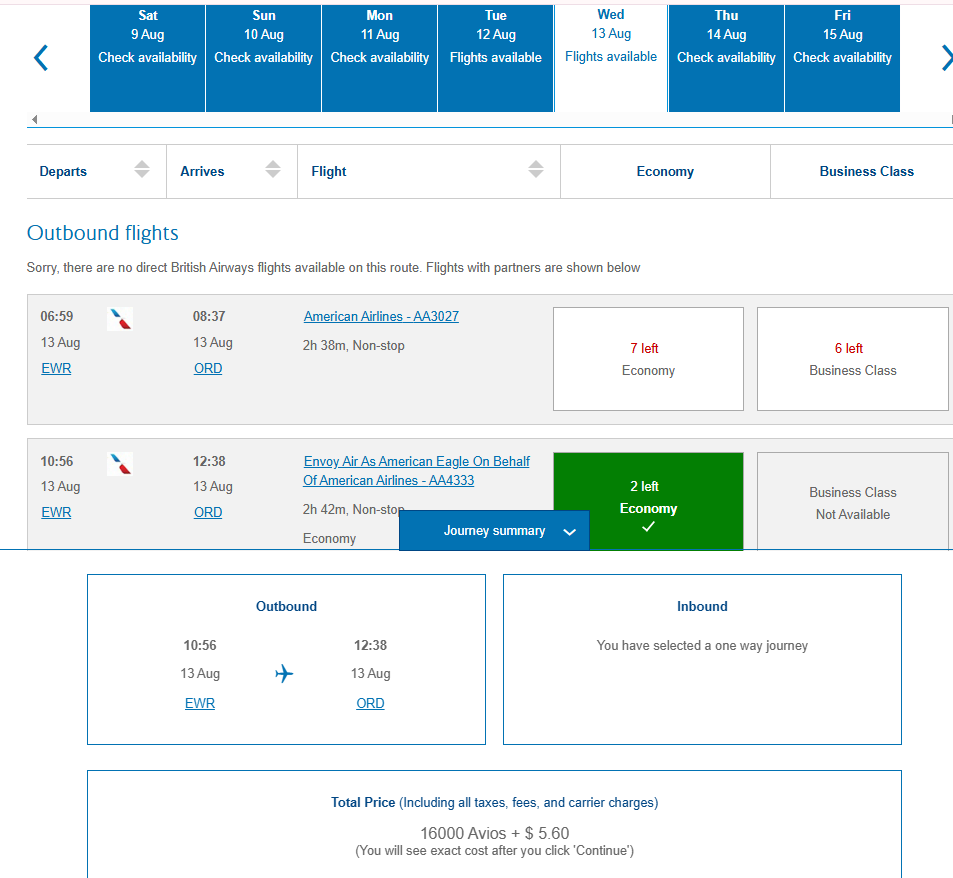The width and height of the screenshot is (953, 878).
Task: Click ORD link in Outbound summary
Action: pyautogui.click(x=370, y=703)
